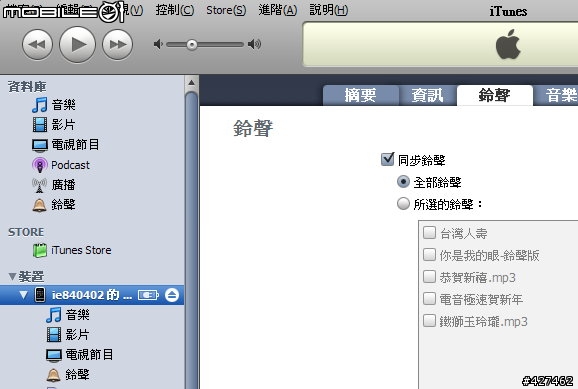Viewport: 578px width, 389px height.
Task: Click the sidebar vertical scrollbar thumb
Action: point(192,240)
